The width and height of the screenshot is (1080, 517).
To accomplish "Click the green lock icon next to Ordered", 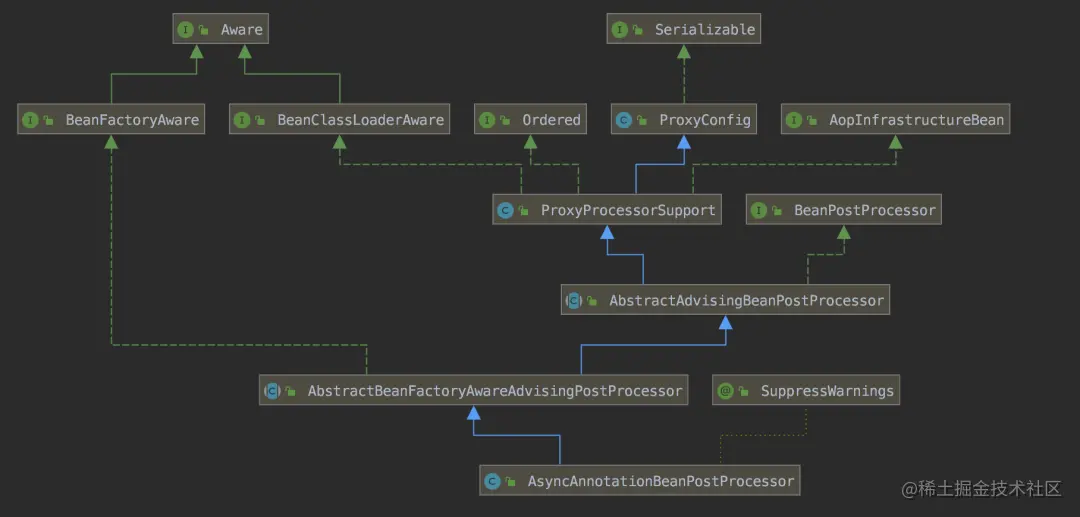I will tap(506, 121).
